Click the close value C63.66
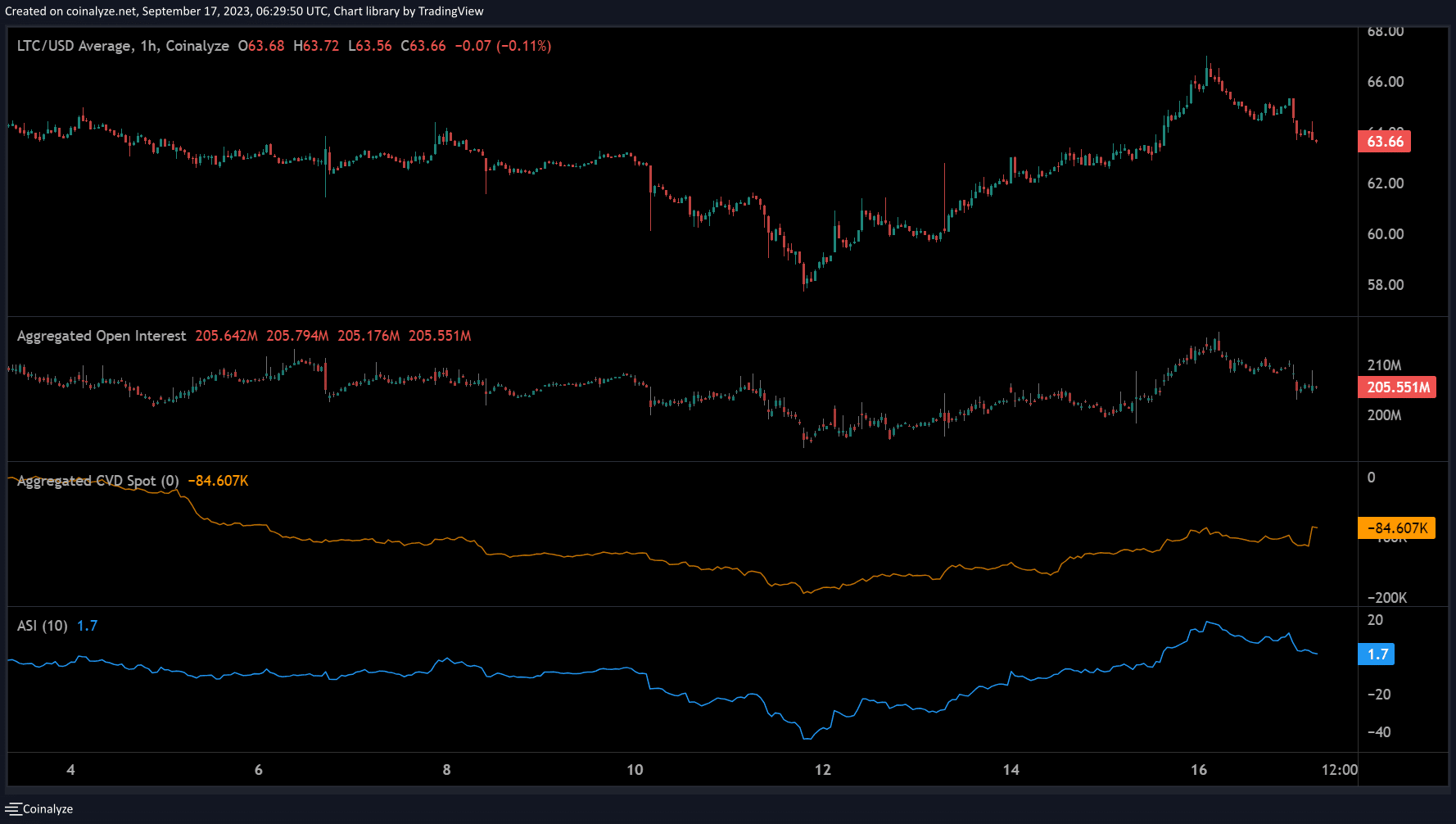1456x824 pixels. click(423, 46)
